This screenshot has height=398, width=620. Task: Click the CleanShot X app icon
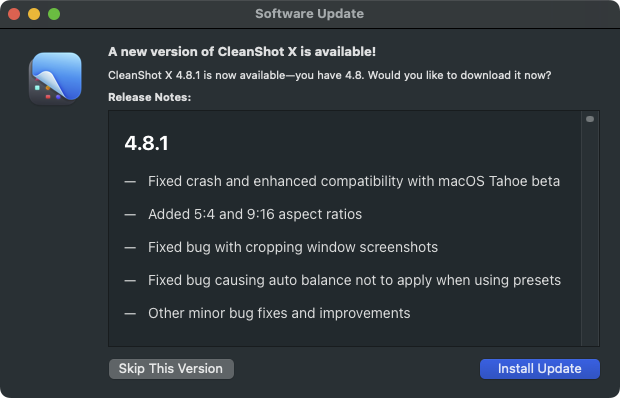(55, 79)
